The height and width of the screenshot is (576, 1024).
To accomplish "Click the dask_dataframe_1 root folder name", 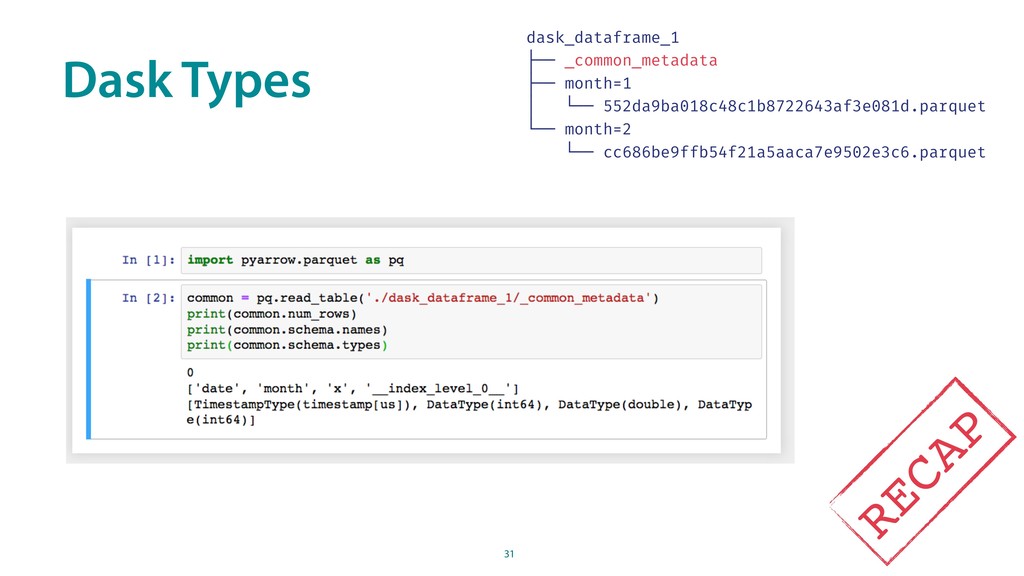I will pyautogui.click(x=603, y=38).
